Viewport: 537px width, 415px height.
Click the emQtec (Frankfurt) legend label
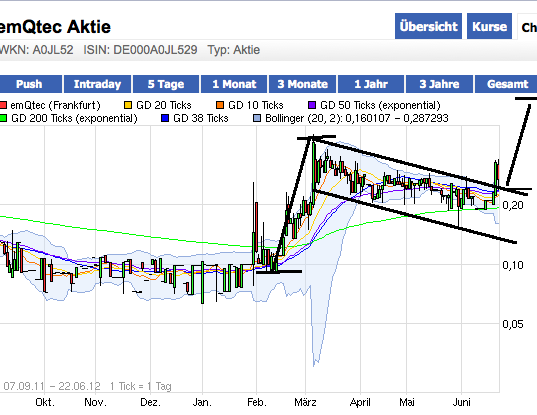click(55, 105)
